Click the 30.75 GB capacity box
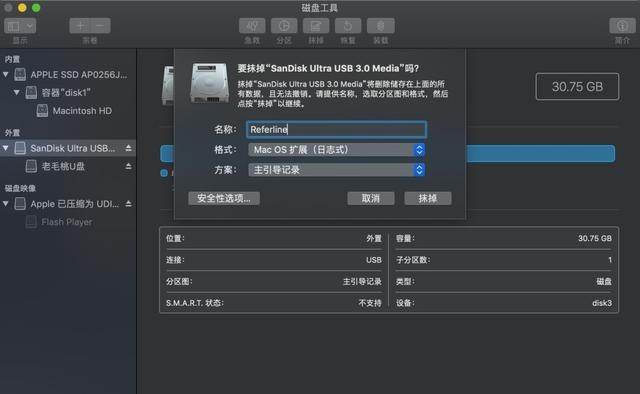 point(577,87)
